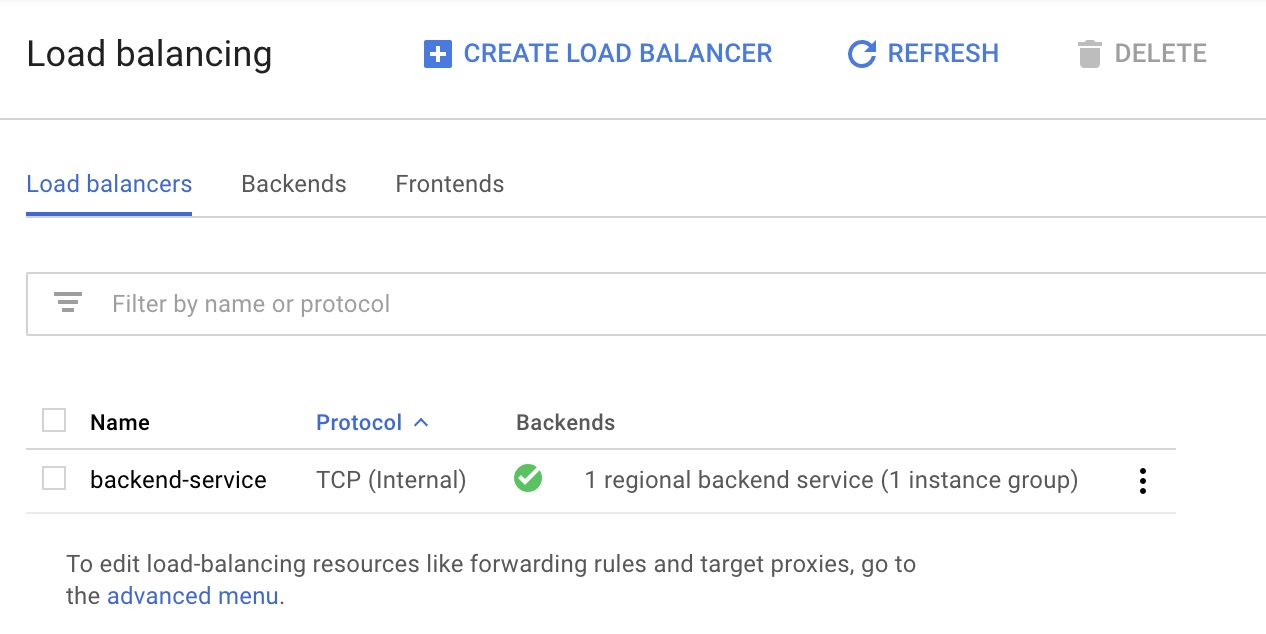This screenshot has width=1266, height=634.
Task: Click the green healthy status checkmark
Action: 528,479
